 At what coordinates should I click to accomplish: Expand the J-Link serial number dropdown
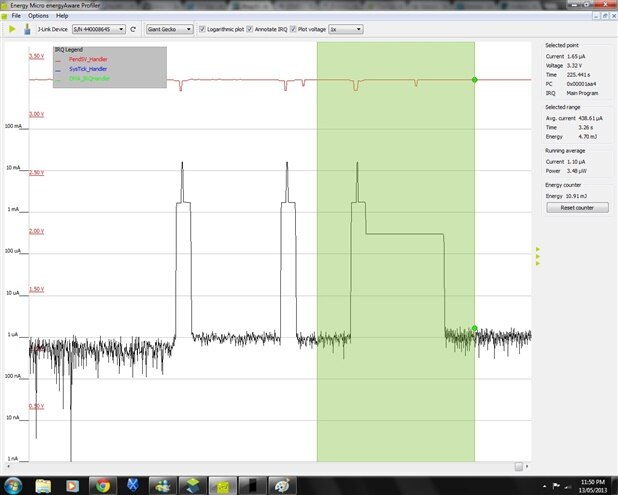pyautogui.click(x=103, y=29)
